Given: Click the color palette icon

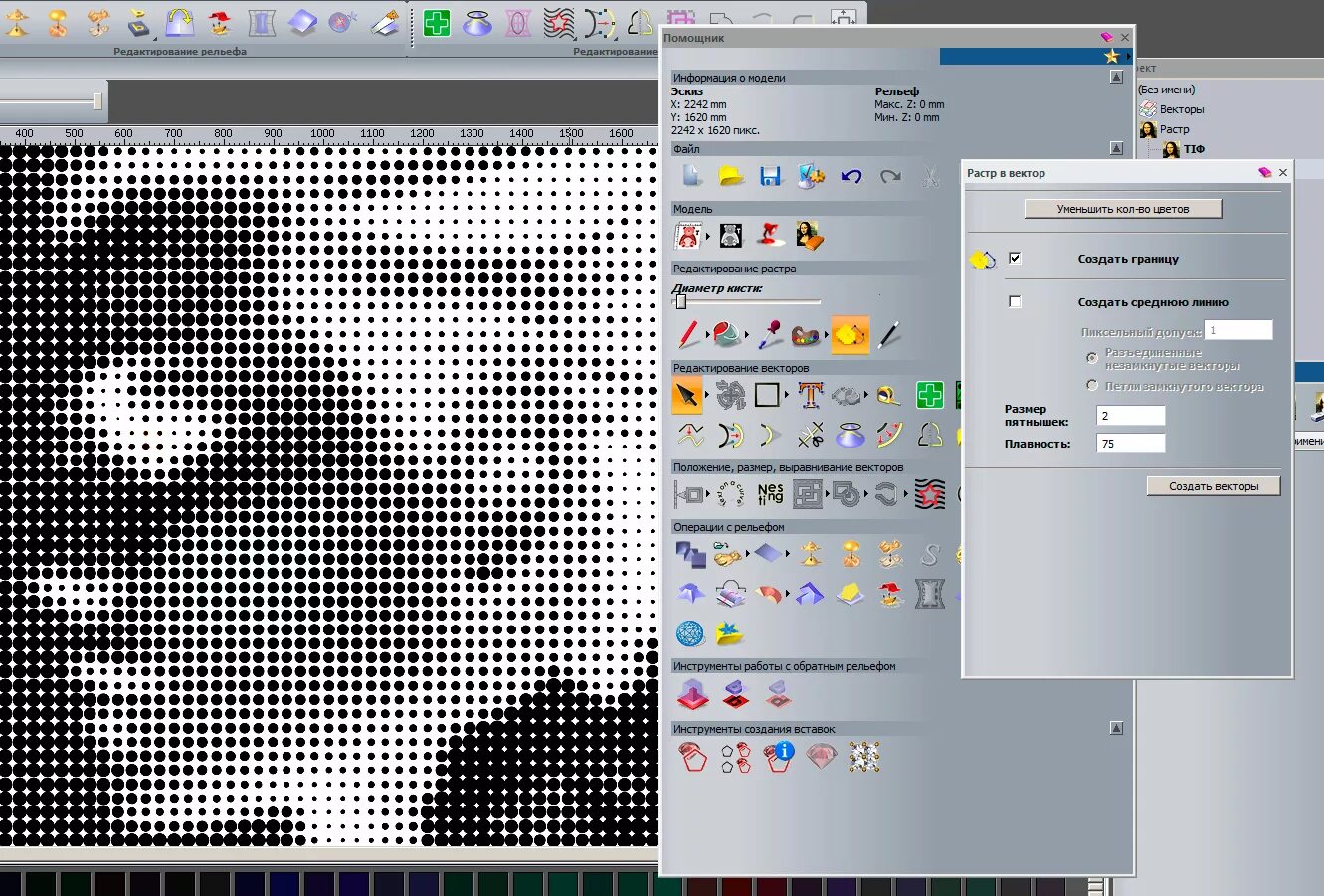Looking at the screenshot, I should tap(806, 335).
